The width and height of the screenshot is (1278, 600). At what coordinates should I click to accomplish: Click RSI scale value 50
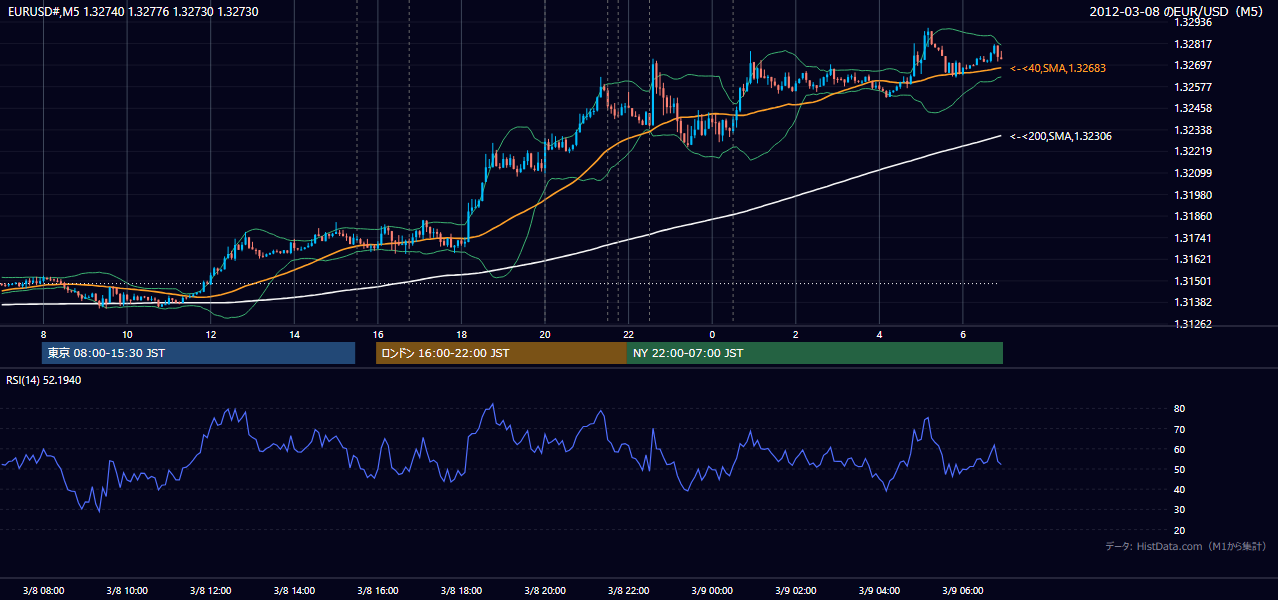pyautogui.click(x=1179, y=469)
